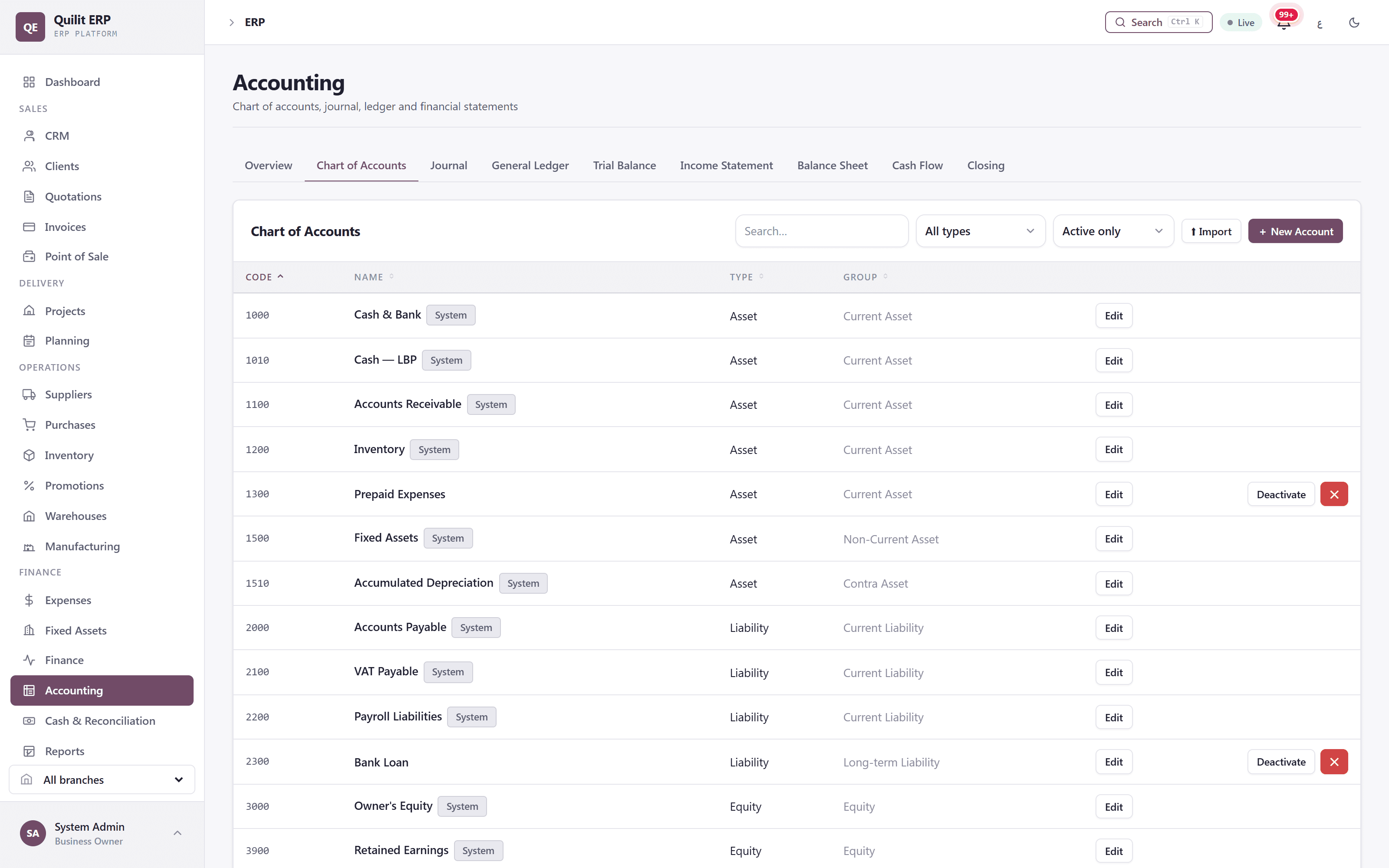Image resolution: width=1389 pixels, height=868 pixels.
Task: Switch language with the Arabic letter icon
Action: (x=1320, y=23)
